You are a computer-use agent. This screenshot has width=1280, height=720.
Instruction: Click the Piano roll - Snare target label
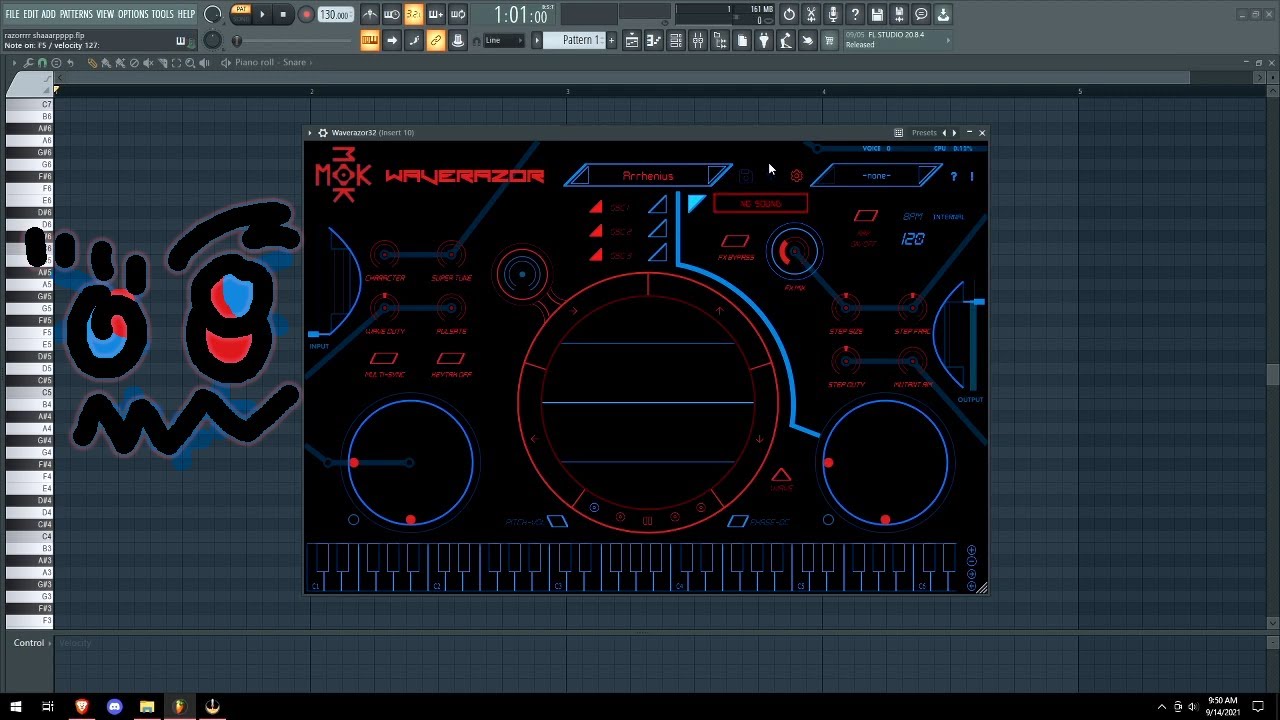pos(271,62)
